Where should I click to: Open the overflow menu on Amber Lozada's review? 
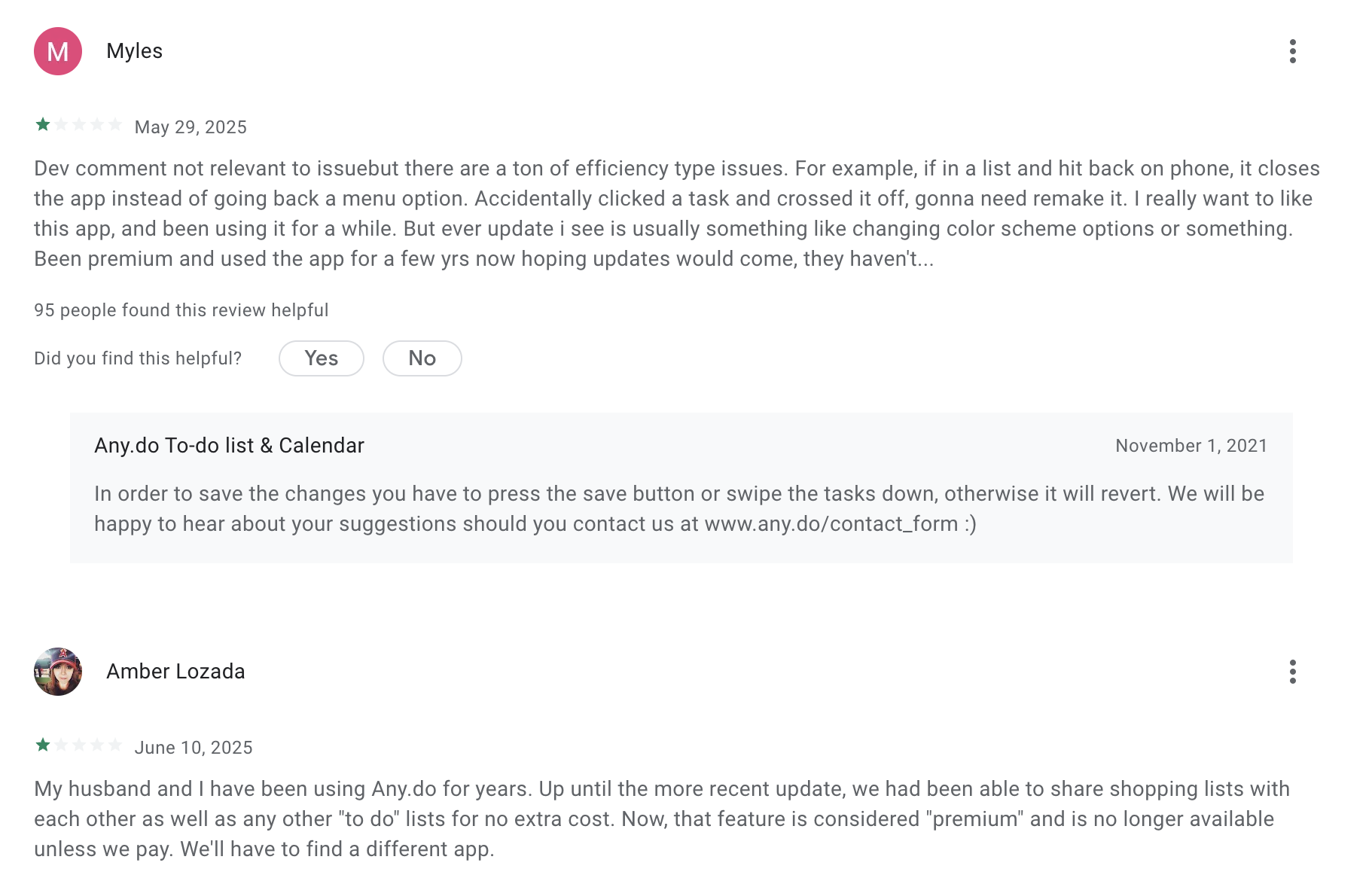1294,671
